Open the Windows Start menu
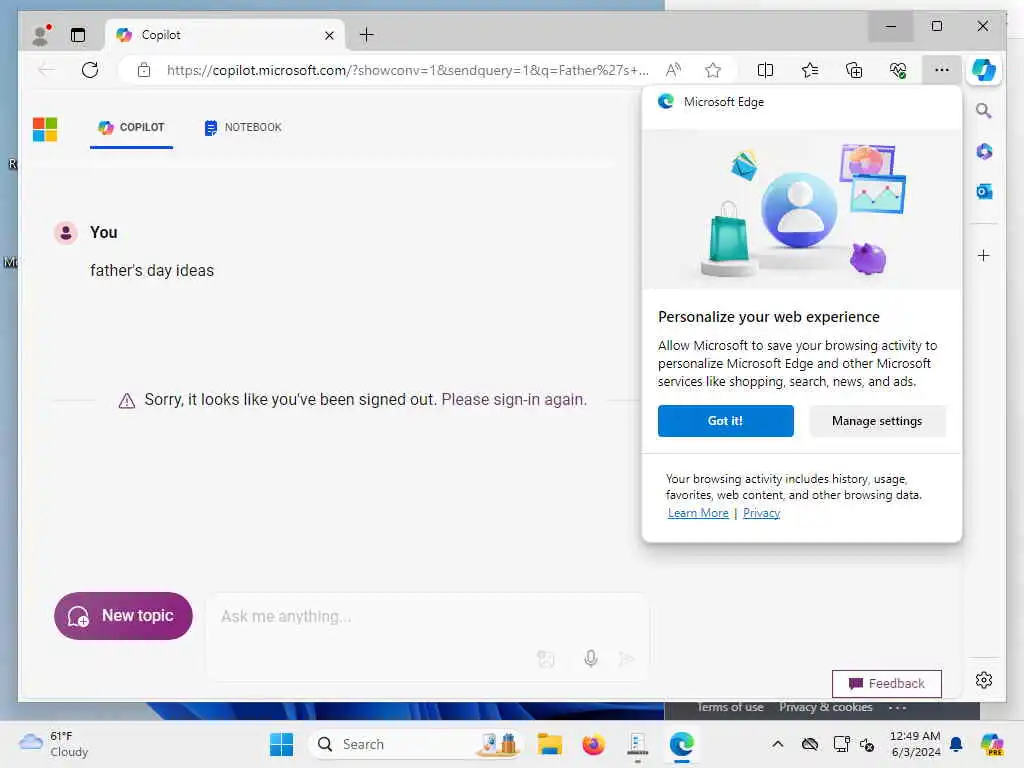This screenshot has width=1024, height=768. [x=281, y=744]
